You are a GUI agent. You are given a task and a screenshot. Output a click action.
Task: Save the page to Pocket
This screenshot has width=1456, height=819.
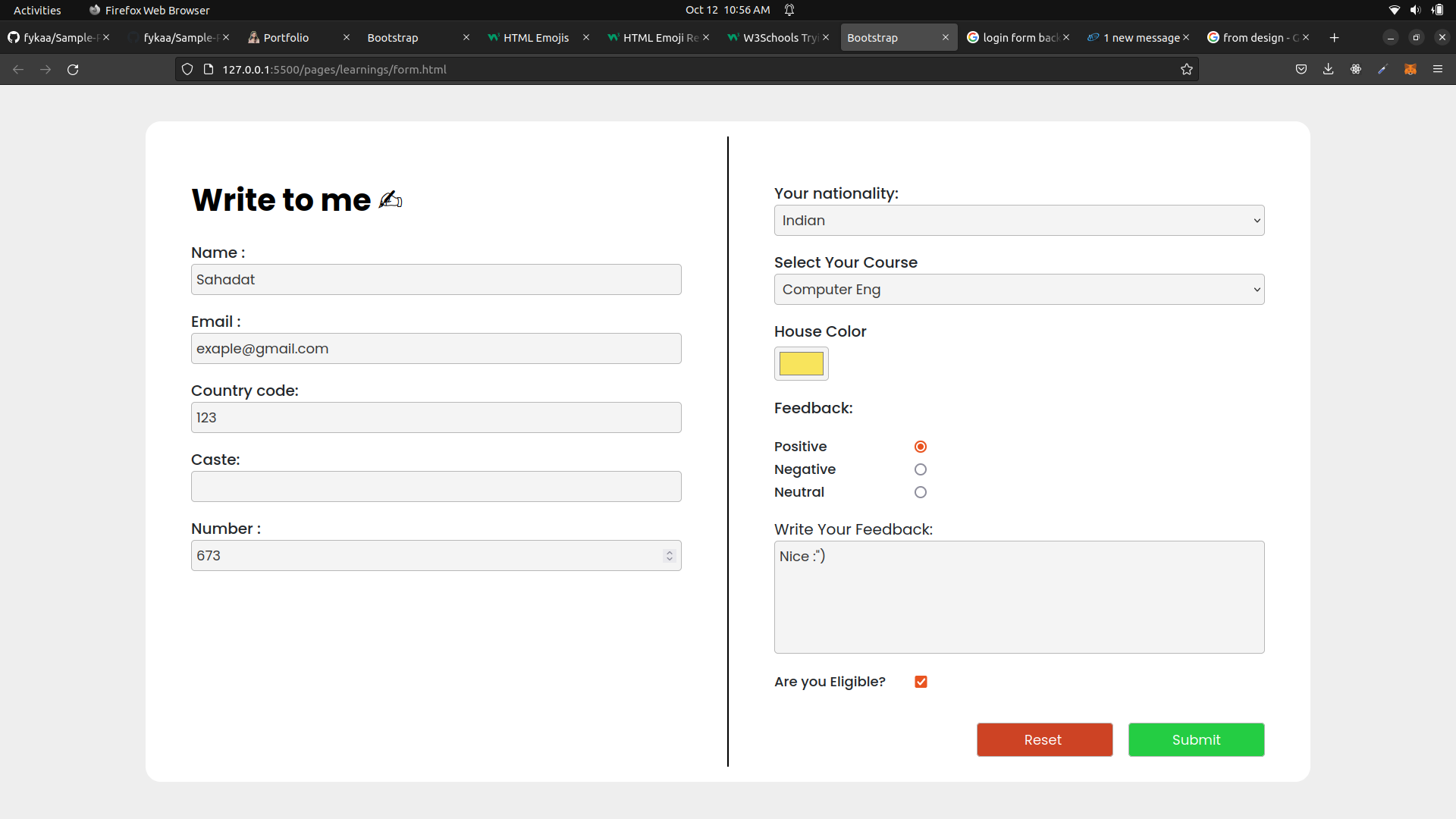(x=1301, y=69)
